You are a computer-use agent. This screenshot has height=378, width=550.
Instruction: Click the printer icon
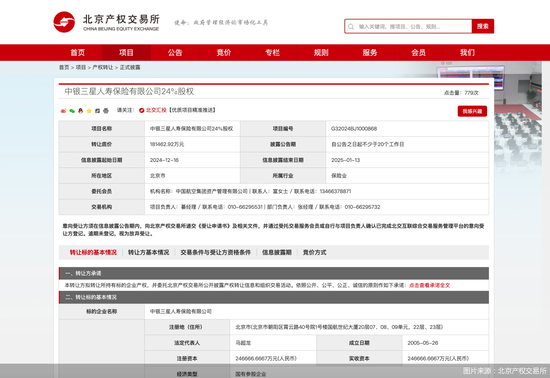[x=106, y=111]
